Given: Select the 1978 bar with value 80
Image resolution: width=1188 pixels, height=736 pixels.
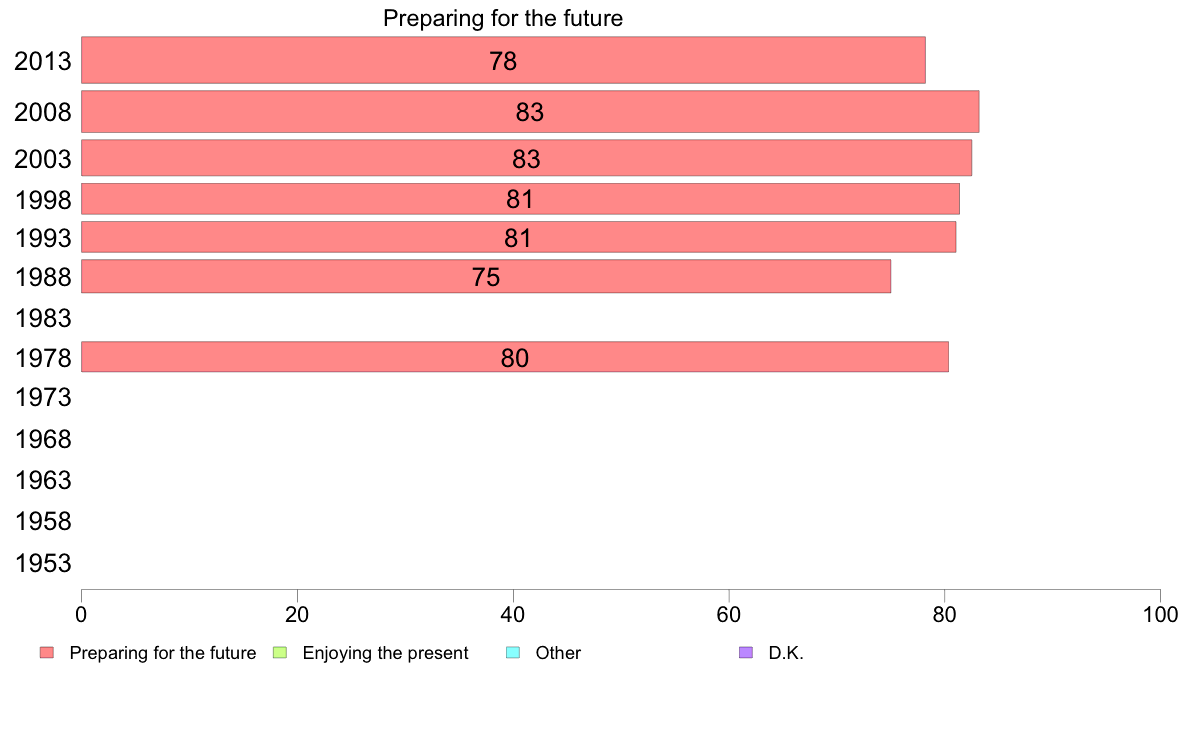Looking at the screenshot, I should (x=514, y=356).
